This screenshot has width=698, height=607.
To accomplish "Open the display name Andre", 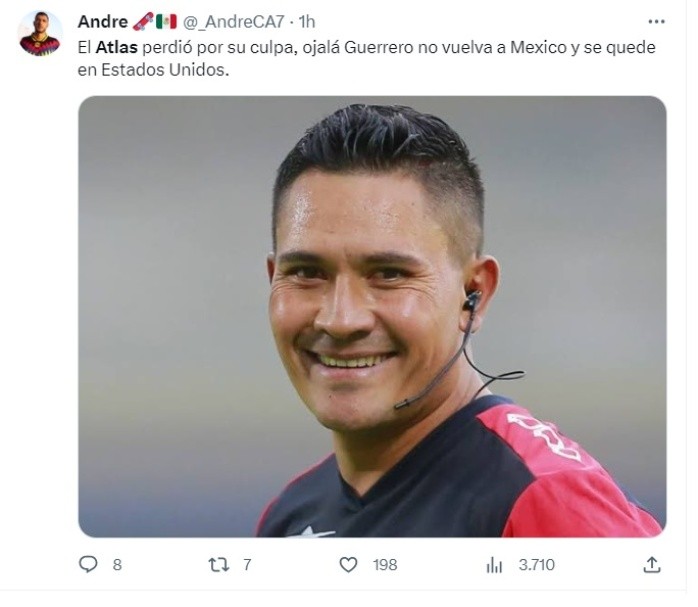I will [103, 21].
